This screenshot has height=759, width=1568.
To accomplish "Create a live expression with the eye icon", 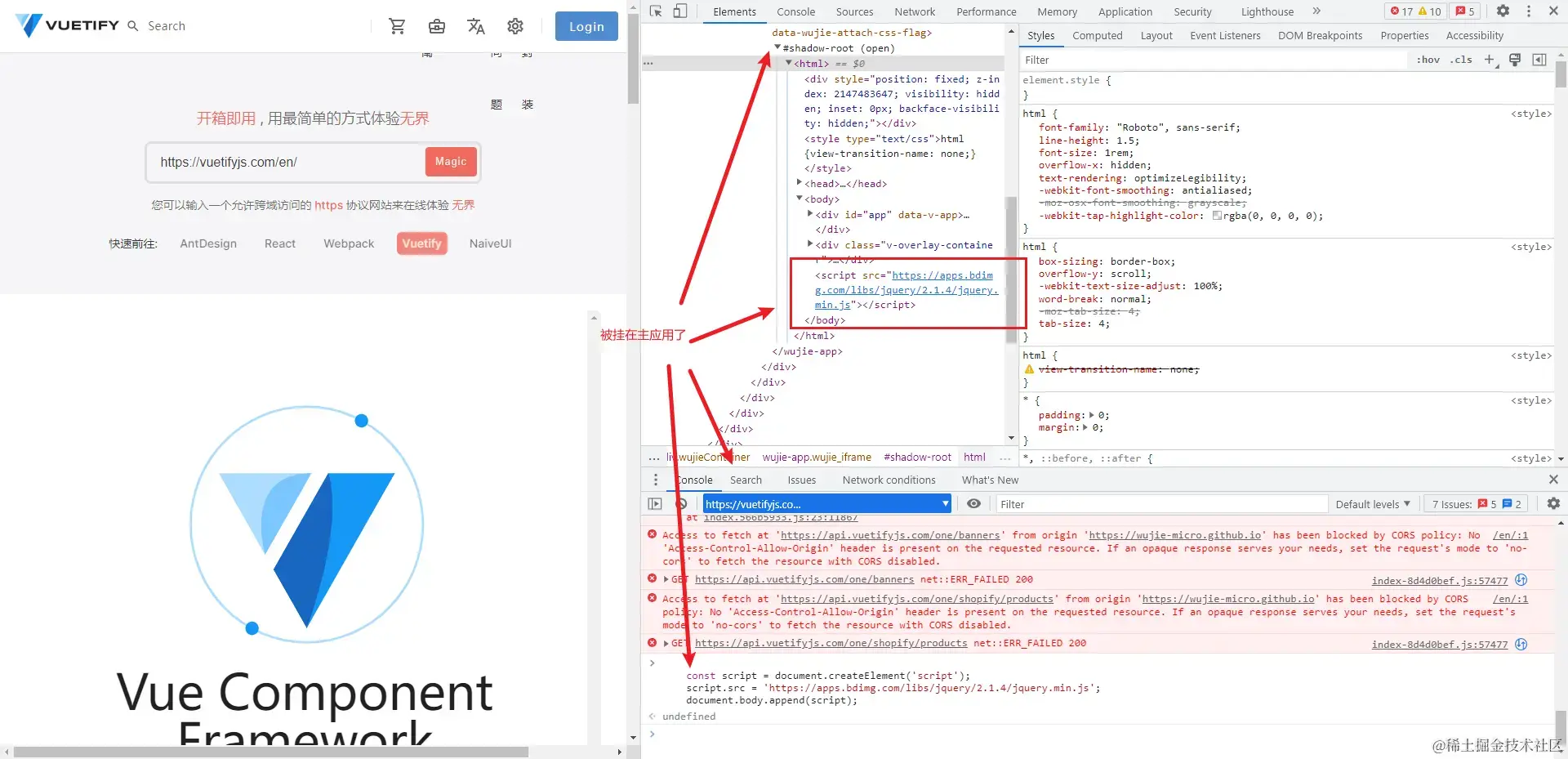I will click(973, 504).
